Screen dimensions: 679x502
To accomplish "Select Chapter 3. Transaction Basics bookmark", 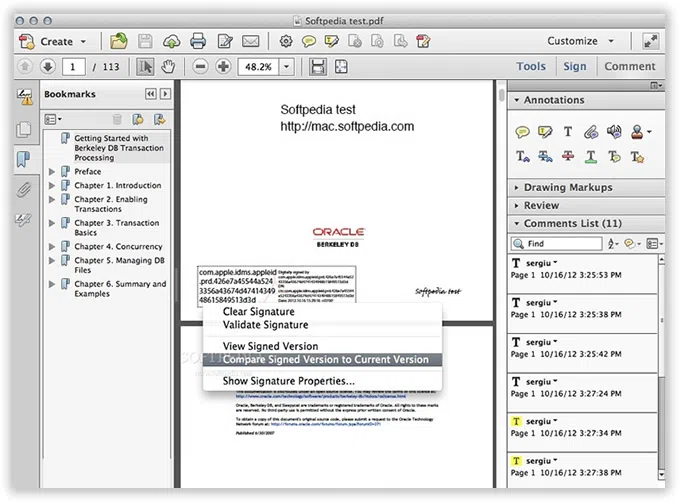I will 116,227.
